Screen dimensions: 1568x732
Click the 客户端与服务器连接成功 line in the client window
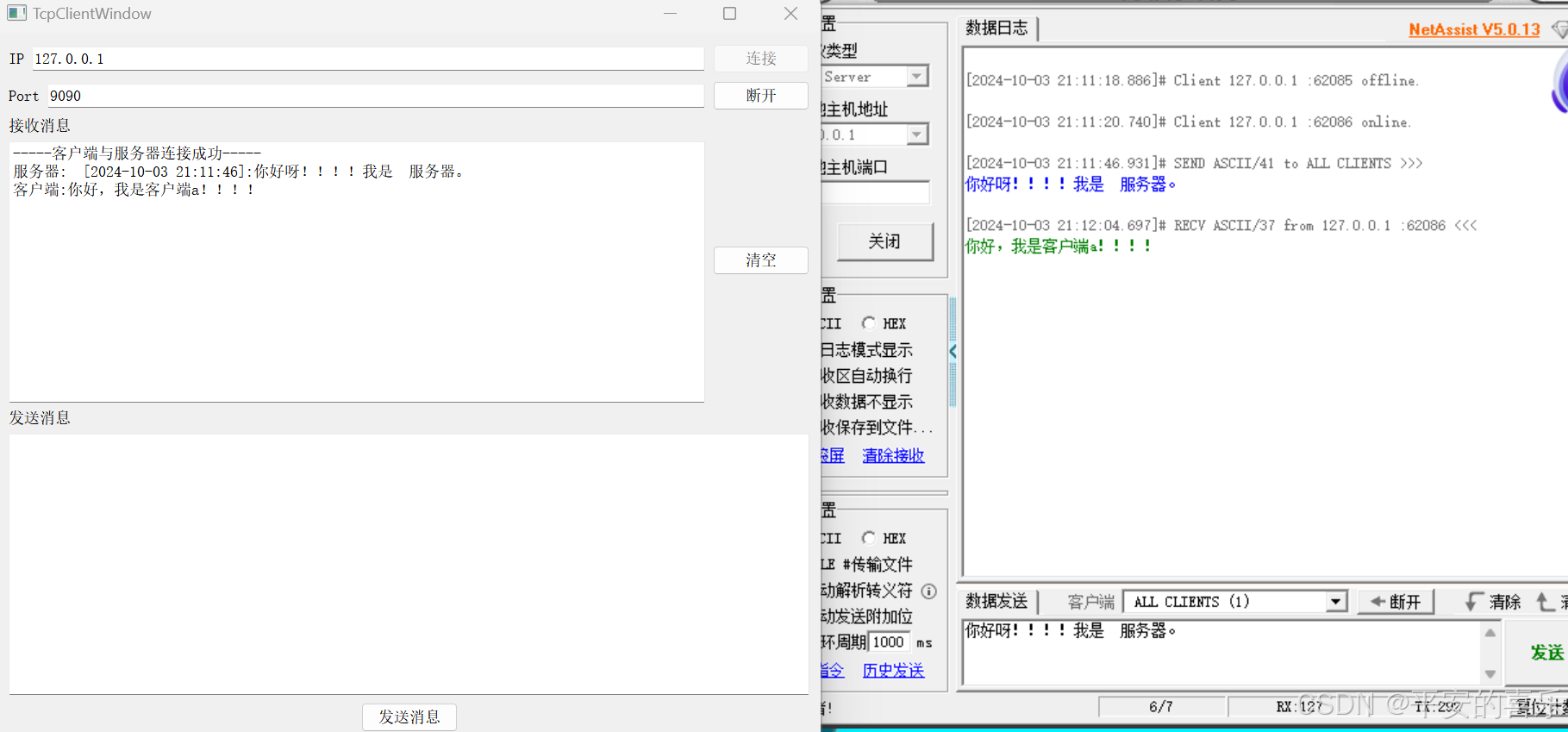tap(137, 153)
